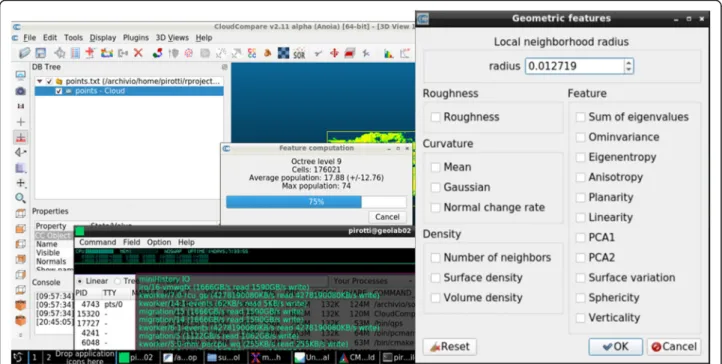Click the green square icon in process window title
This screenshot has width=722, height=364.
click(80, 231)
